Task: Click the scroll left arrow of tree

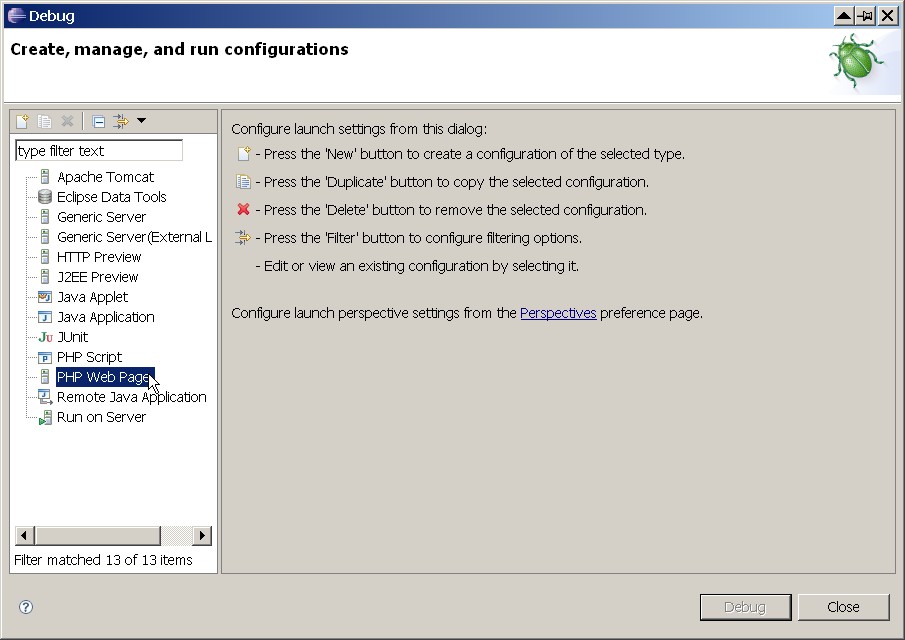Action: point(24,536)
